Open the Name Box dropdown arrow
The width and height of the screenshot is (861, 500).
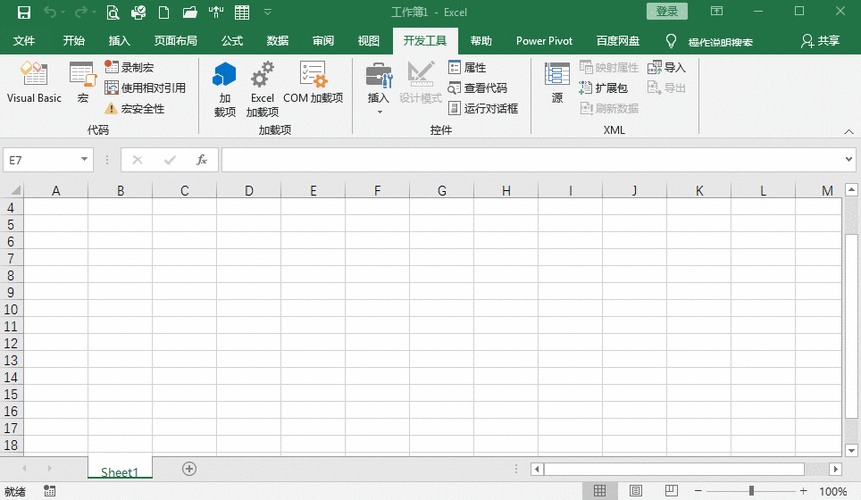pyautogui.click(x=84, y=159)
